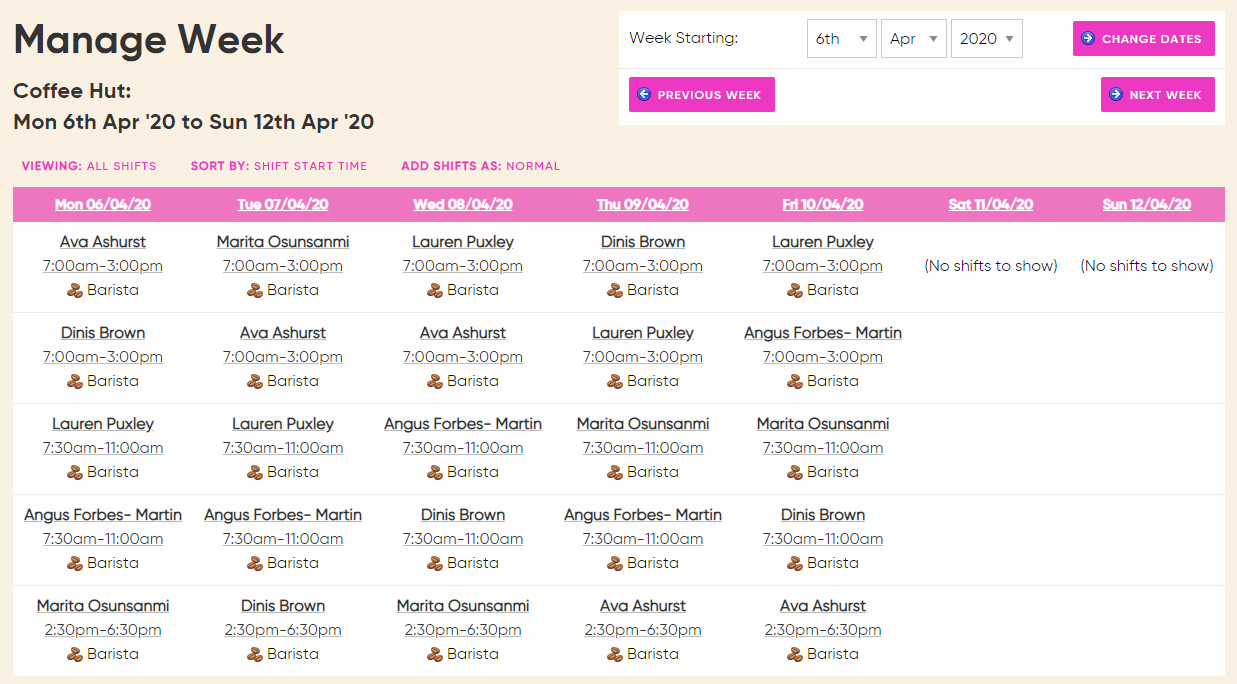Change Add Shifts As from Normal
This screenshot has width=1237, height=684.
530,165
